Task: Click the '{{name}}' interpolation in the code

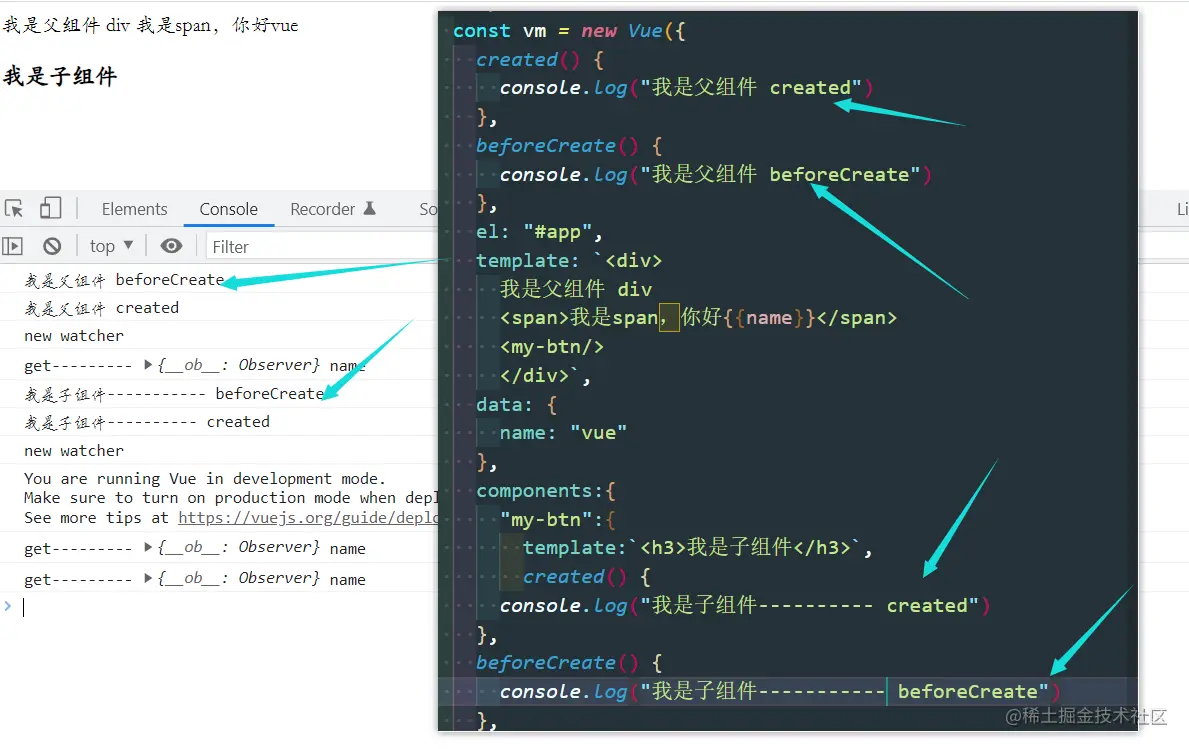Action: (768, 318)
